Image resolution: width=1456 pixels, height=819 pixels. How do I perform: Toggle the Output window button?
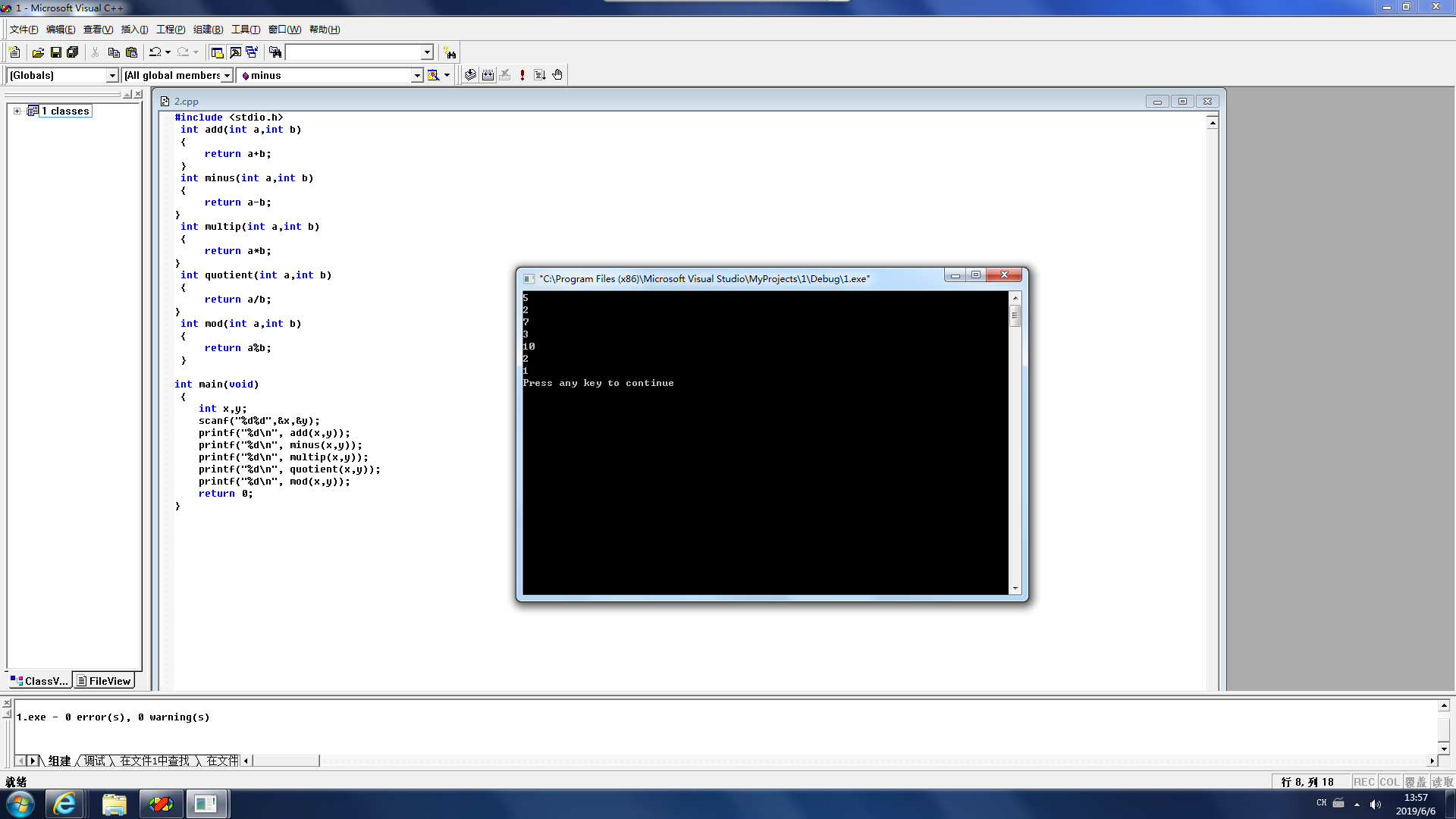(235, 52)
